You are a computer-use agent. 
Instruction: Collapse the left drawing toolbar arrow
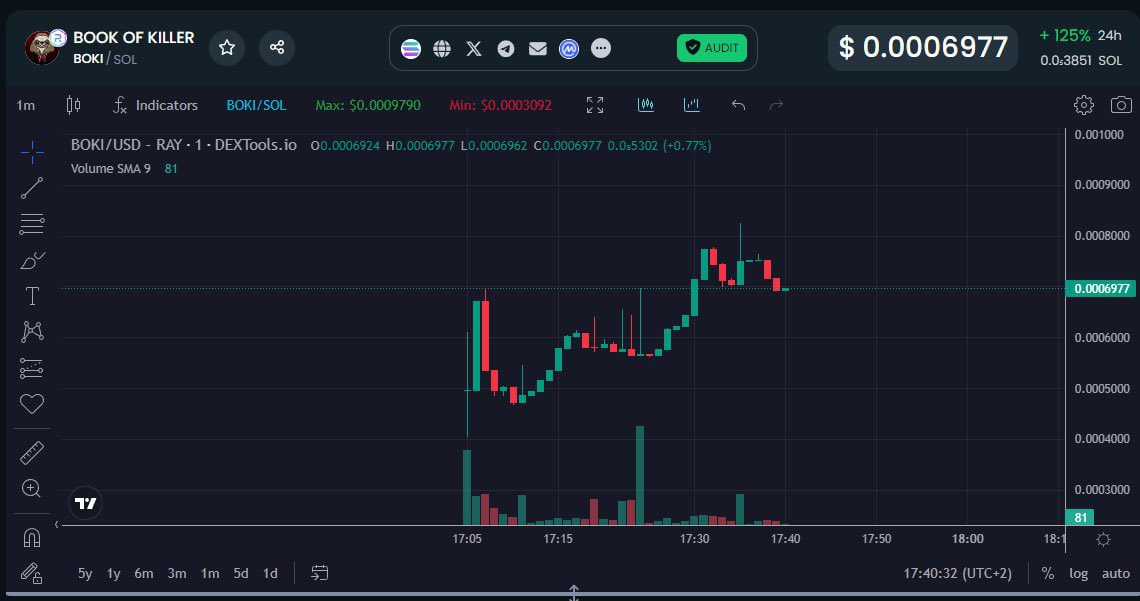[x=57, y=525]
